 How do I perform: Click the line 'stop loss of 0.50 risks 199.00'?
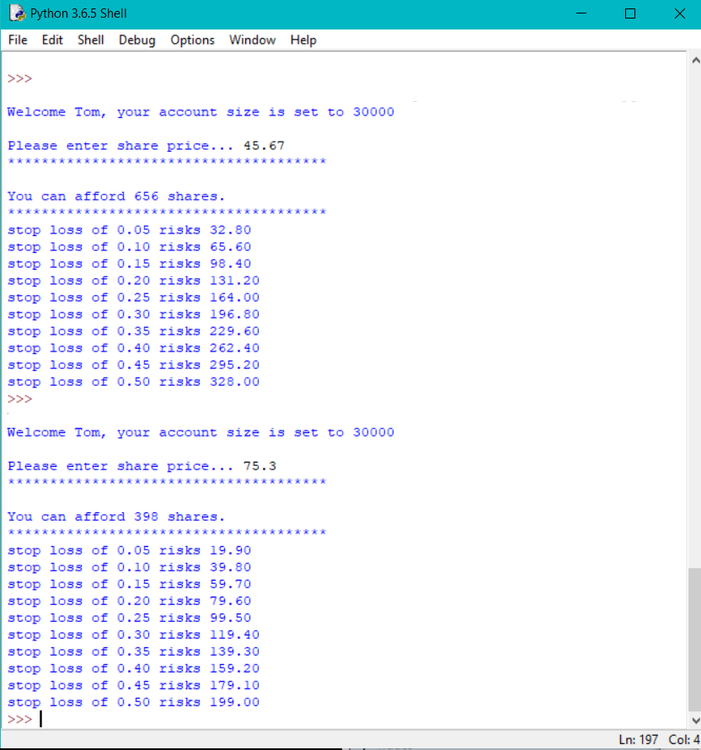133,702
